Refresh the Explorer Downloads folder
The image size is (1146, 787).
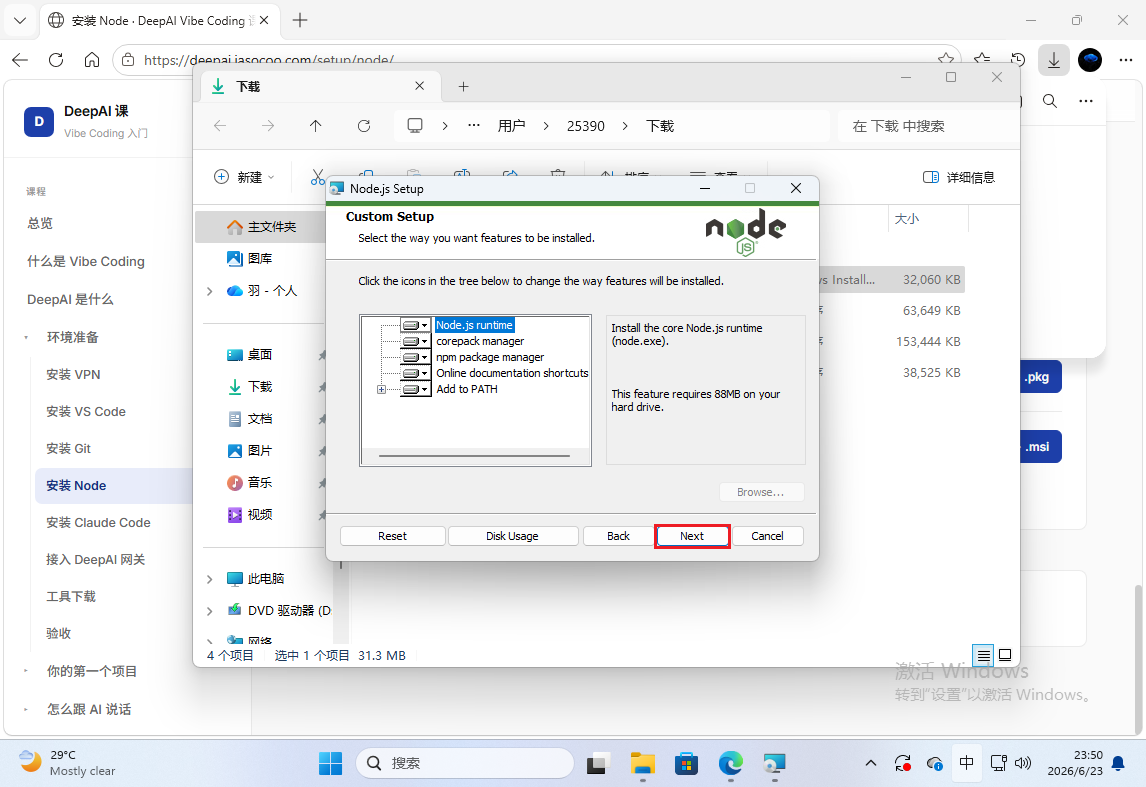tap(364, 126)
